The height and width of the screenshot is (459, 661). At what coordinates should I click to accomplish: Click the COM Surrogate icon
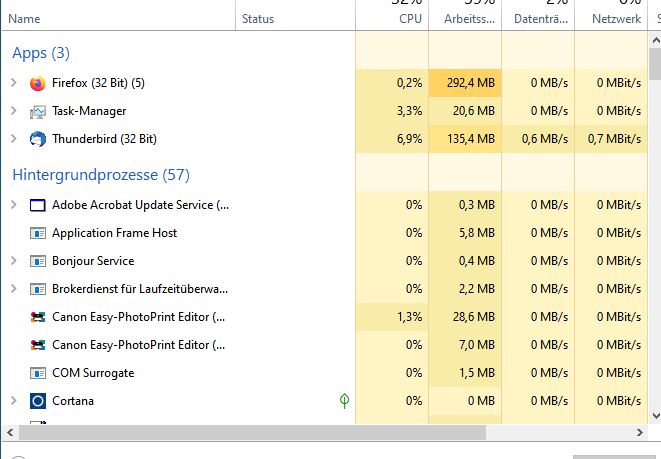[38, 373]
